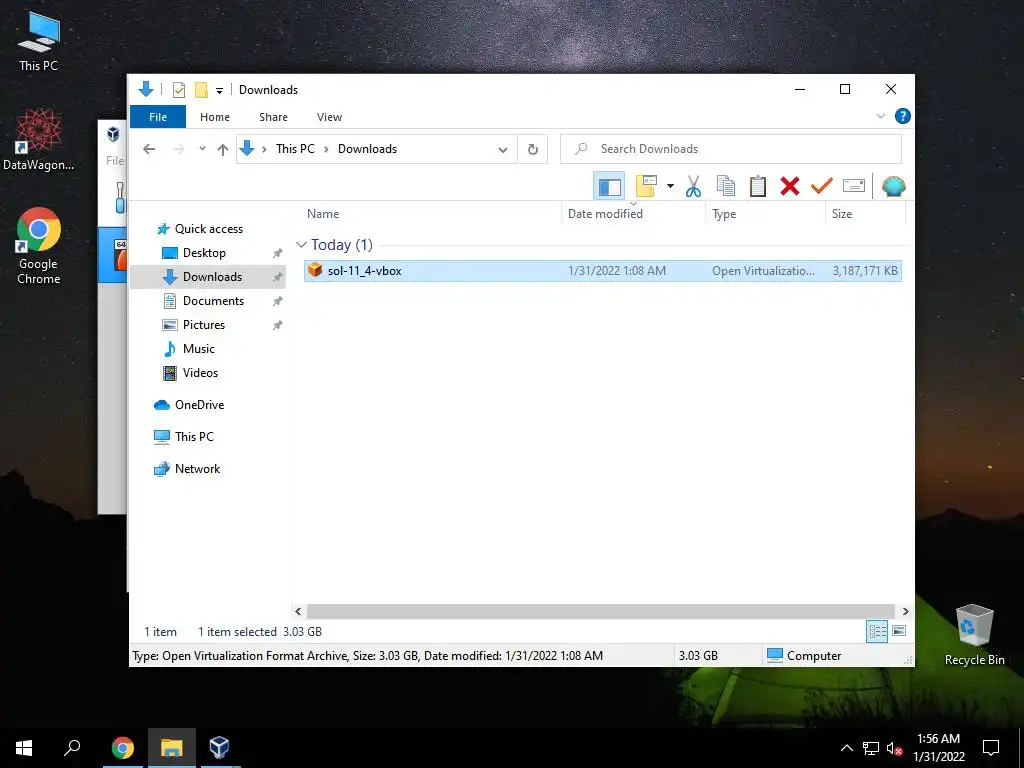Switch to Details view layout icon
Image resolution: width=1024 pixels, height=768 pixels.
click(877, 631)
